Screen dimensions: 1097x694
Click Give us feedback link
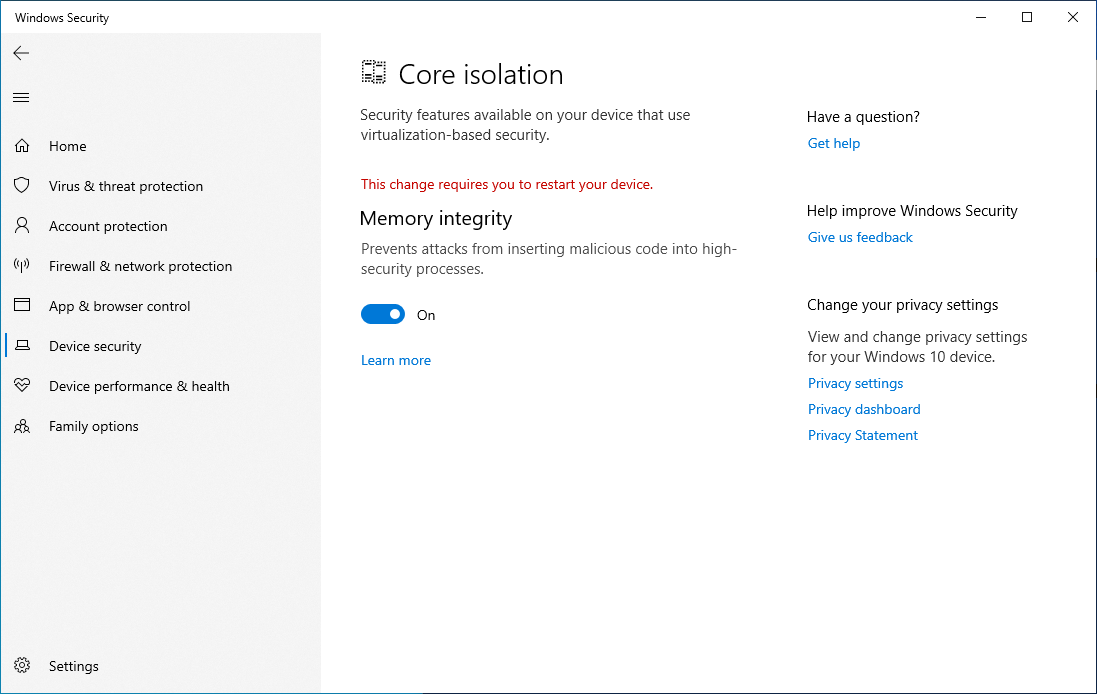[860, 237]
